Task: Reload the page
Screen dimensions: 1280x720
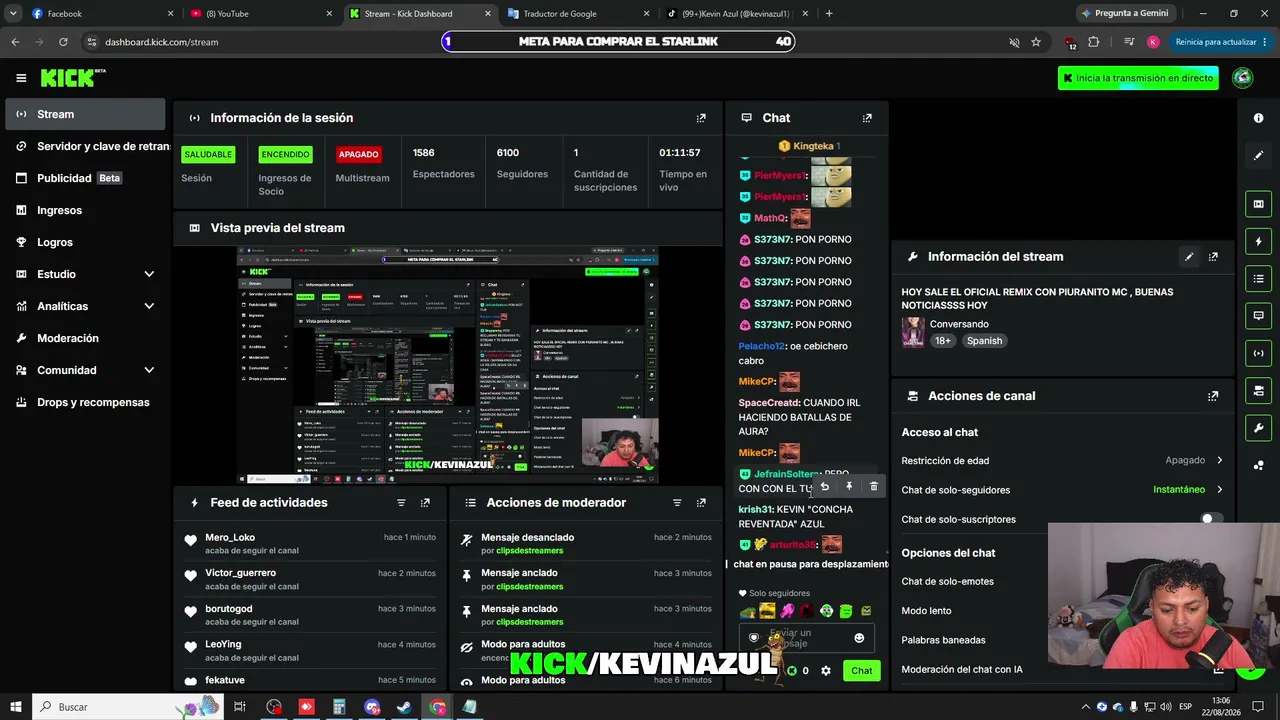Action: (63, 42)
